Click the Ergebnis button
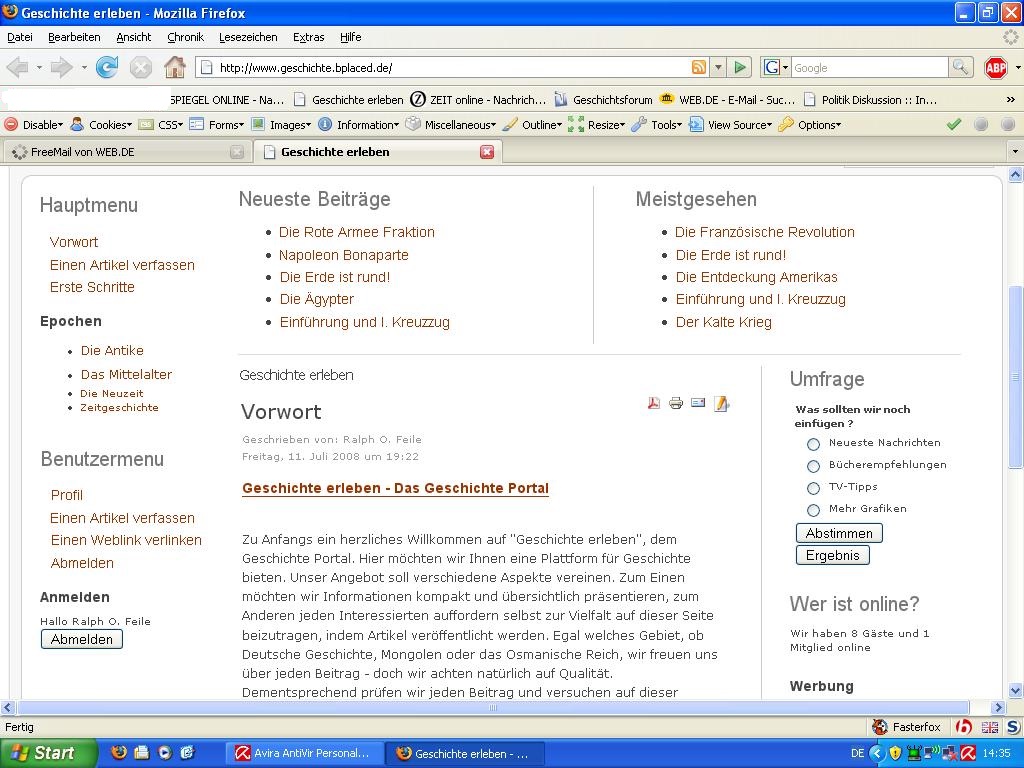The image size is (1024, 768). (833, 555)
